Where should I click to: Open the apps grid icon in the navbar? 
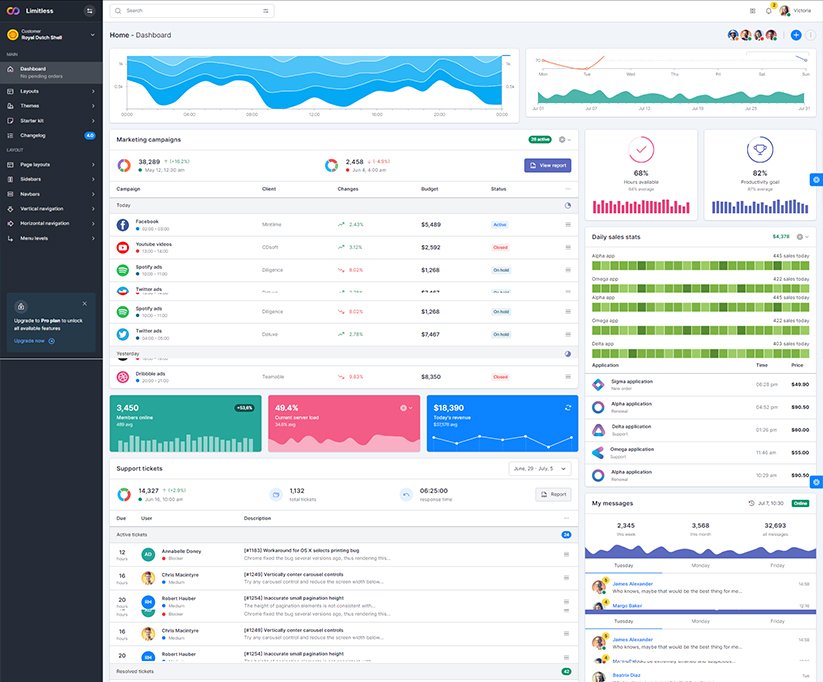[752, 11]
